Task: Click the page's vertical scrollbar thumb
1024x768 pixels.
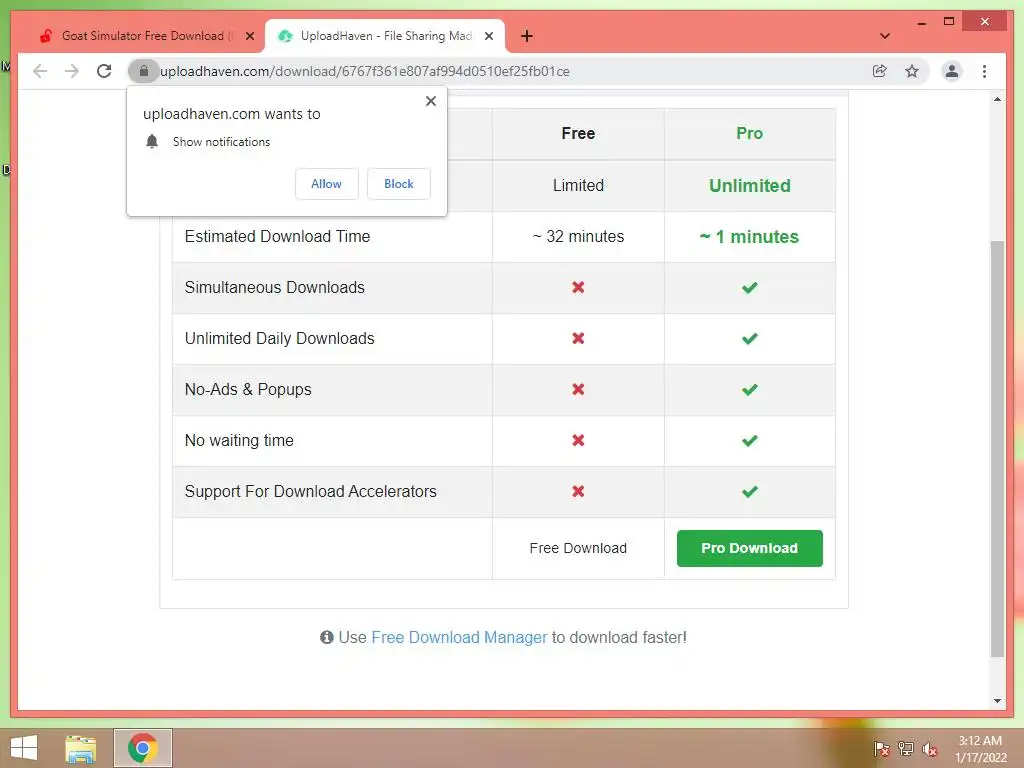Action: tap(997, 449)
